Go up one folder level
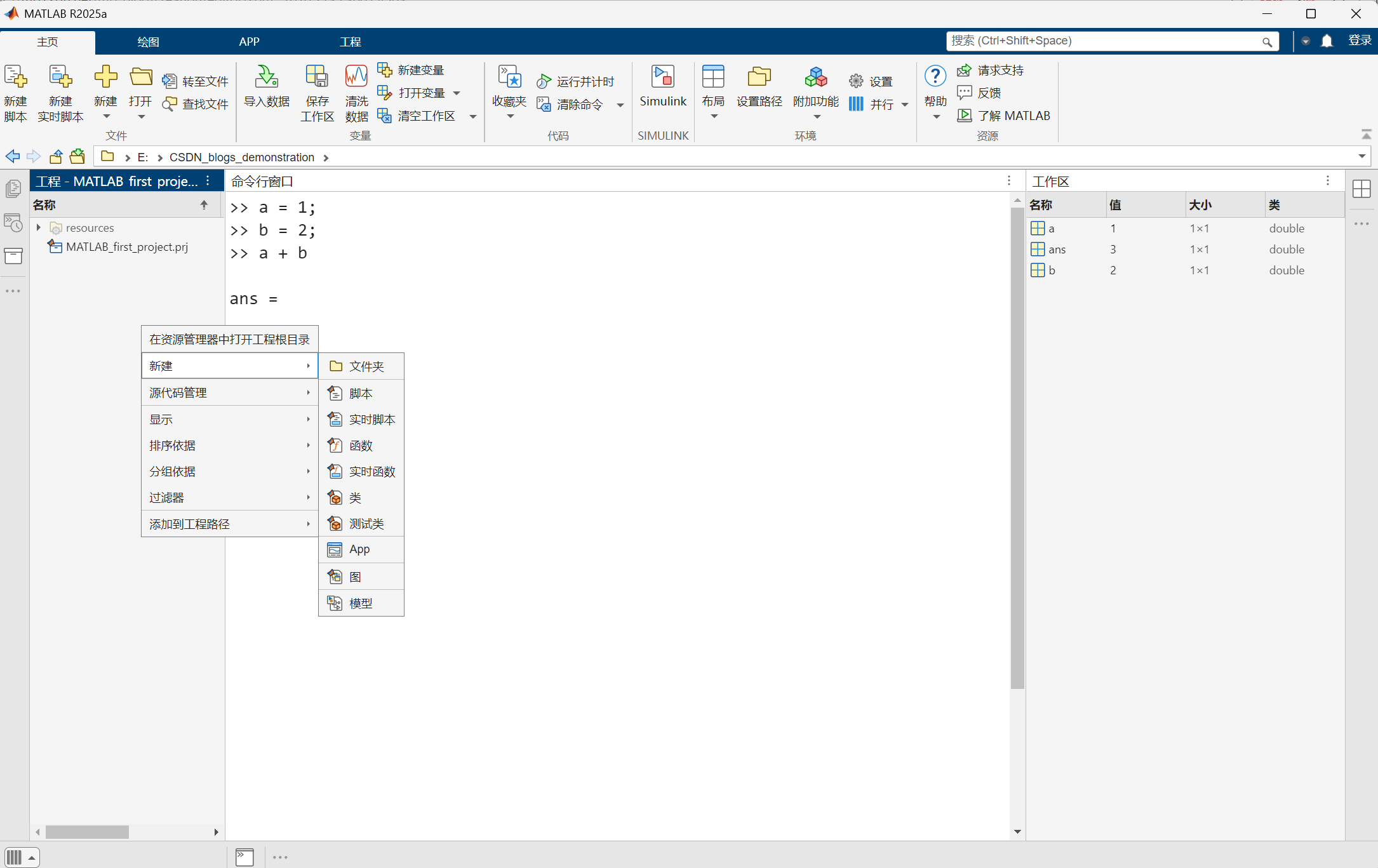This screenshot has height=868, width=1378. coord(57,157)
